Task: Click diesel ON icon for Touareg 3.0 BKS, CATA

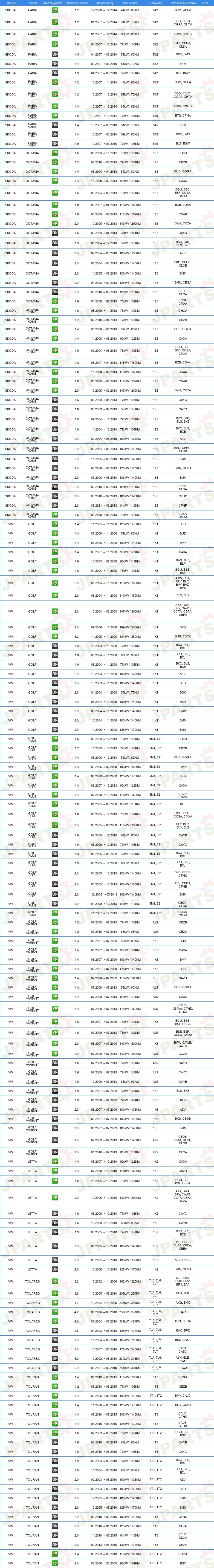Action: [x=55, y=1340]
